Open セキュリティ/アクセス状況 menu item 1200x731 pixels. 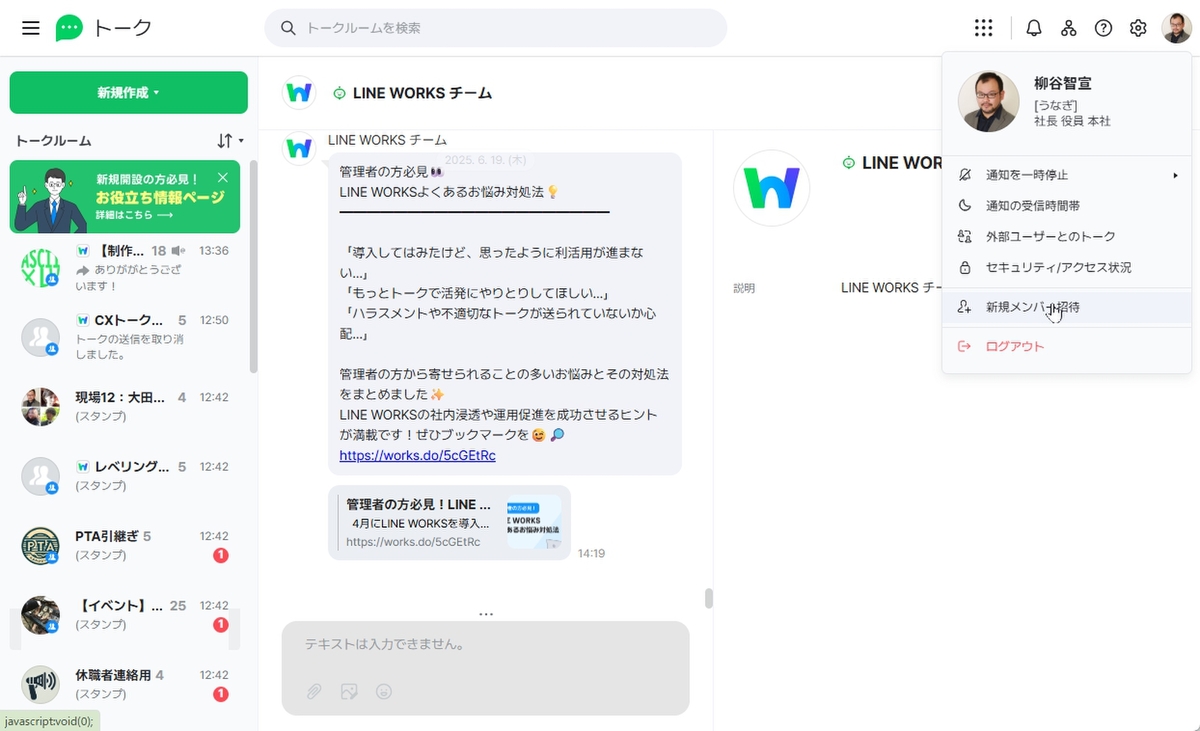[x=1066, y=268]
